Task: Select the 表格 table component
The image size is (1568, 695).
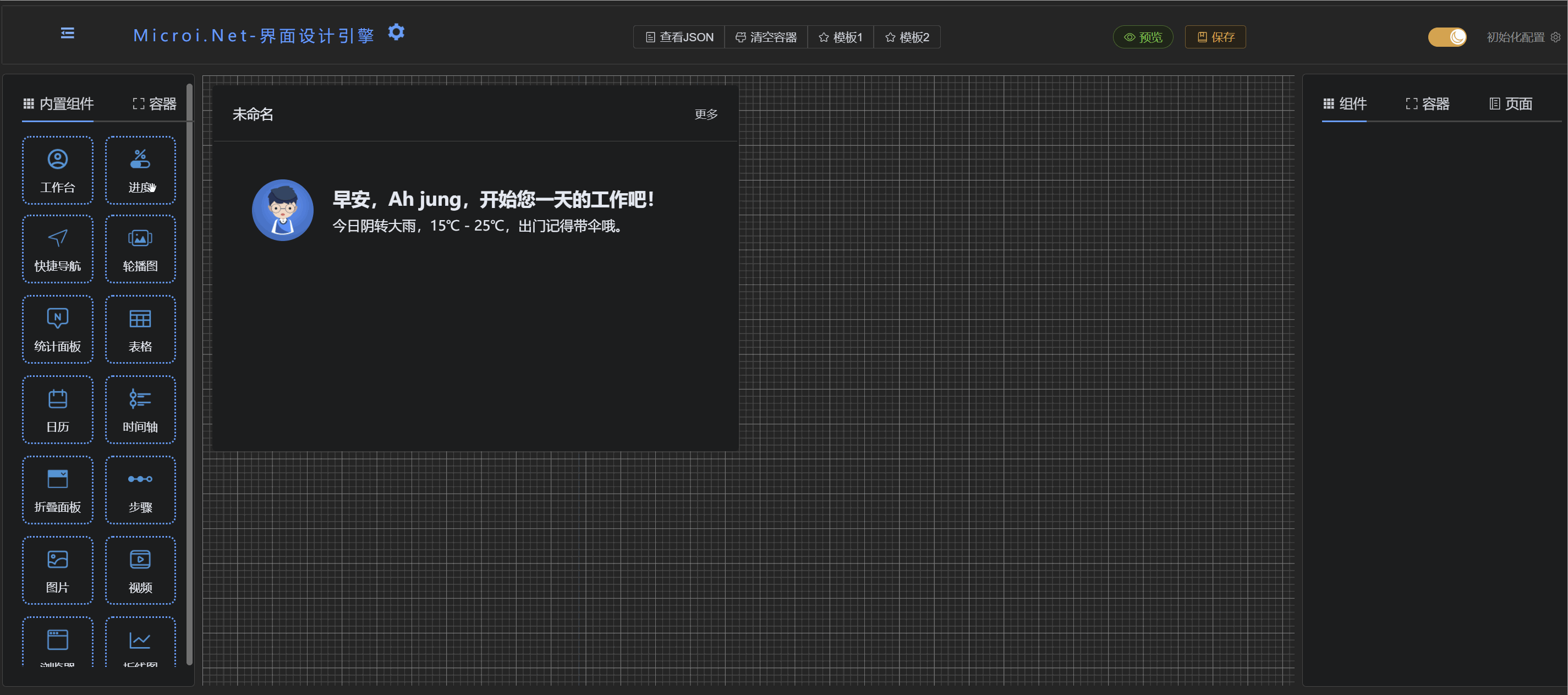Action: tap(140, 330)
